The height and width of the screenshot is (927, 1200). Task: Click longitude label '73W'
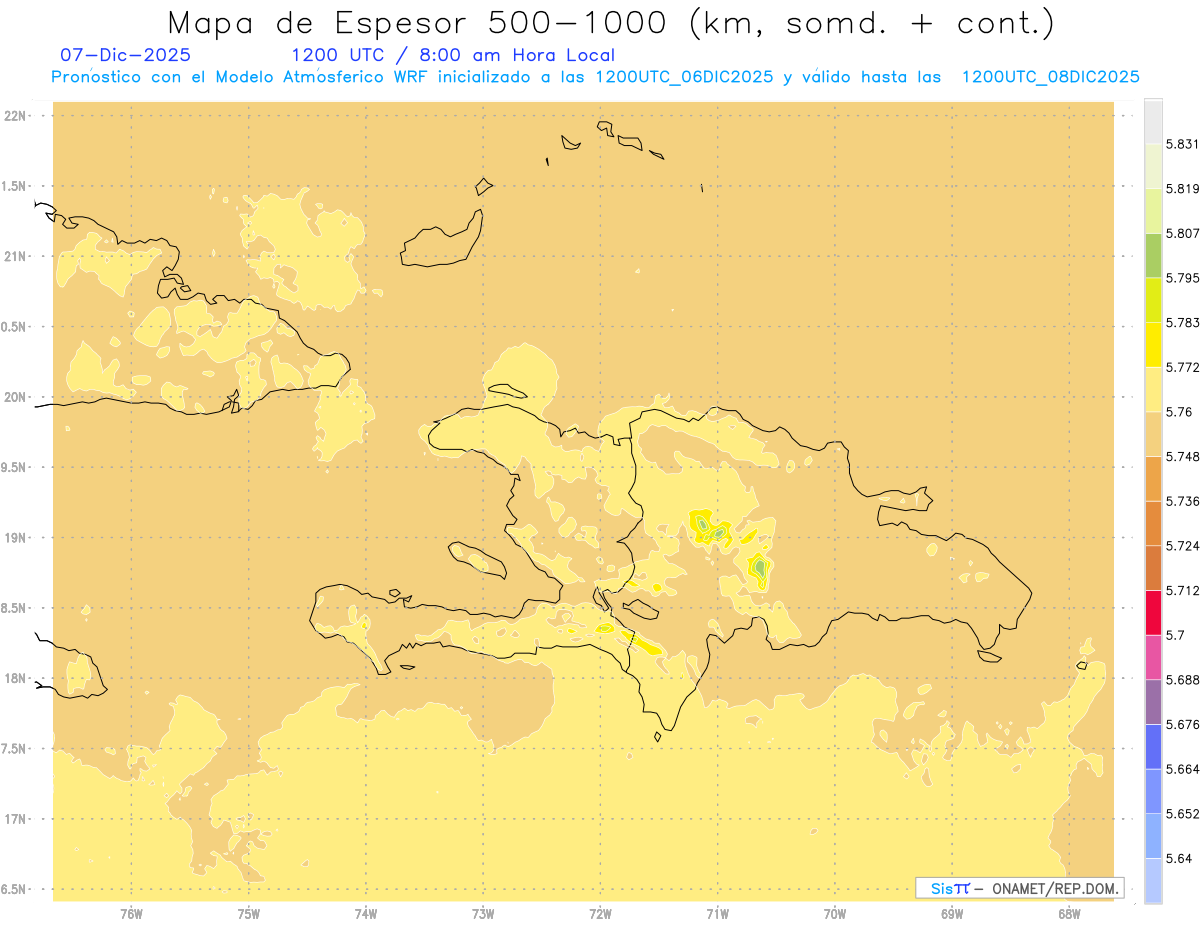tap(483, 913)
